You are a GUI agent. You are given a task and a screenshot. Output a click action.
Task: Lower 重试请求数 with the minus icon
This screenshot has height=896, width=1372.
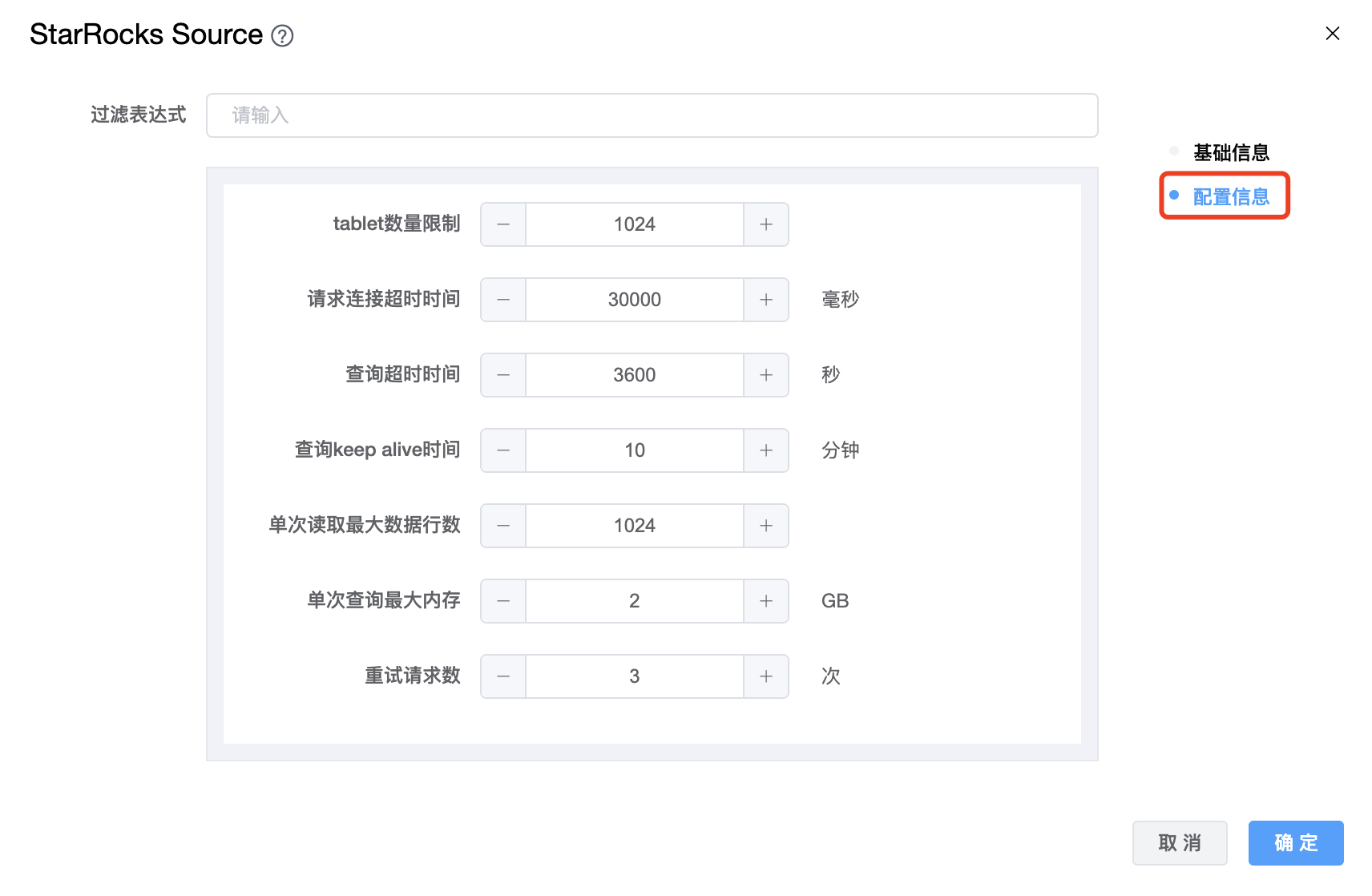click(x=503, y=676)
